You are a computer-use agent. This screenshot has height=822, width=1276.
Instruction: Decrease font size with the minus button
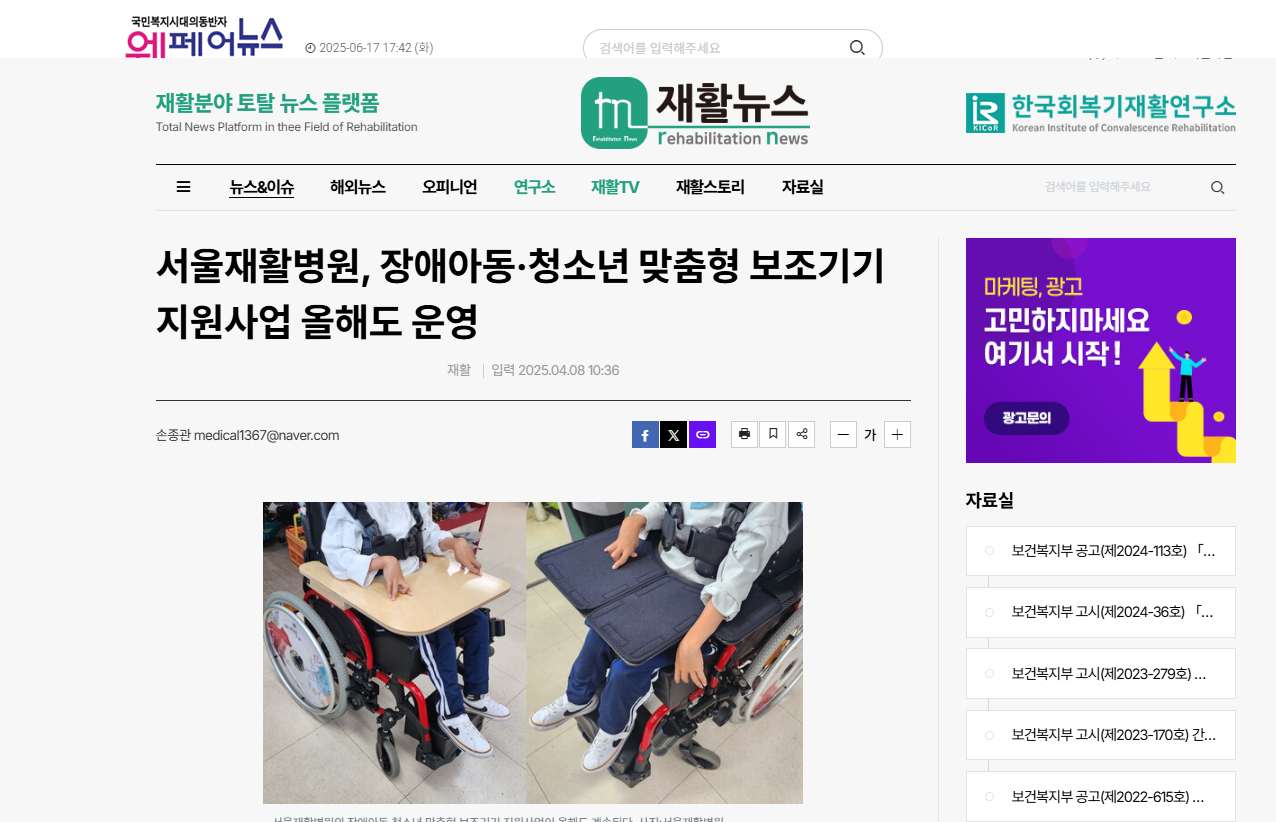tap(843, 435)
